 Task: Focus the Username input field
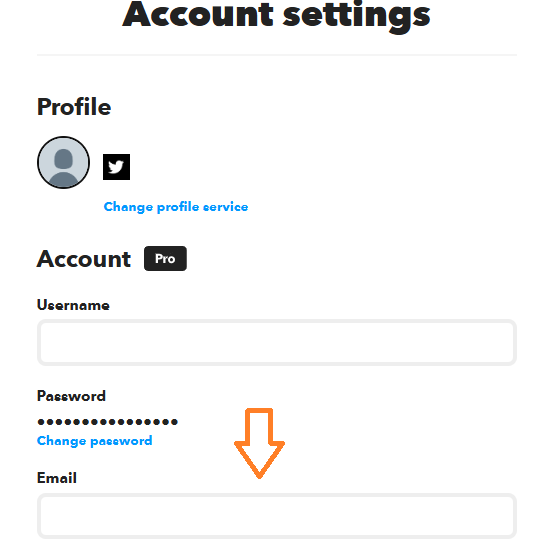tap(277, 342)
